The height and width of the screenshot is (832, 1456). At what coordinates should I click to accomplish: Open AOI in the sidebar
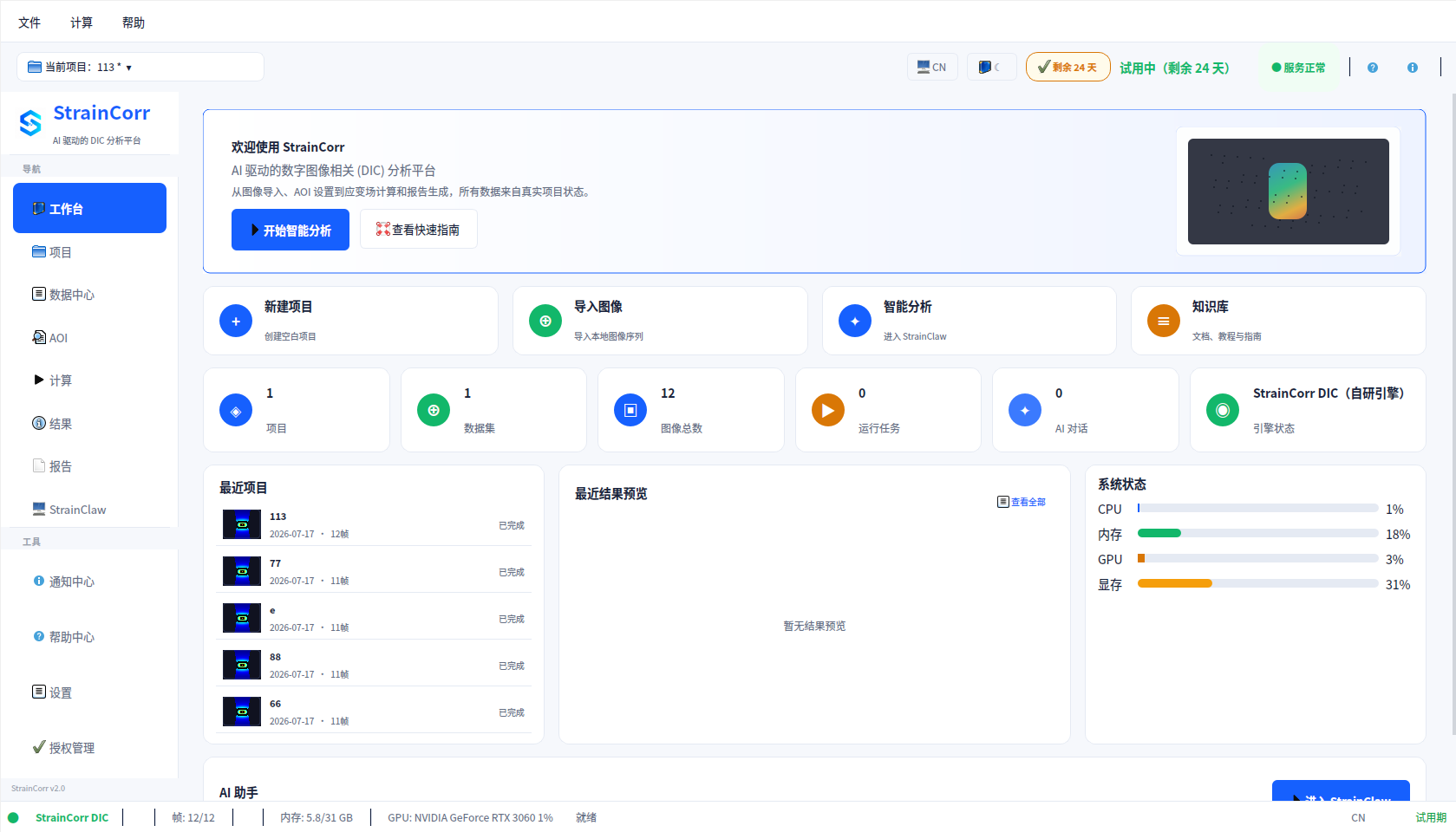point(89,338)
